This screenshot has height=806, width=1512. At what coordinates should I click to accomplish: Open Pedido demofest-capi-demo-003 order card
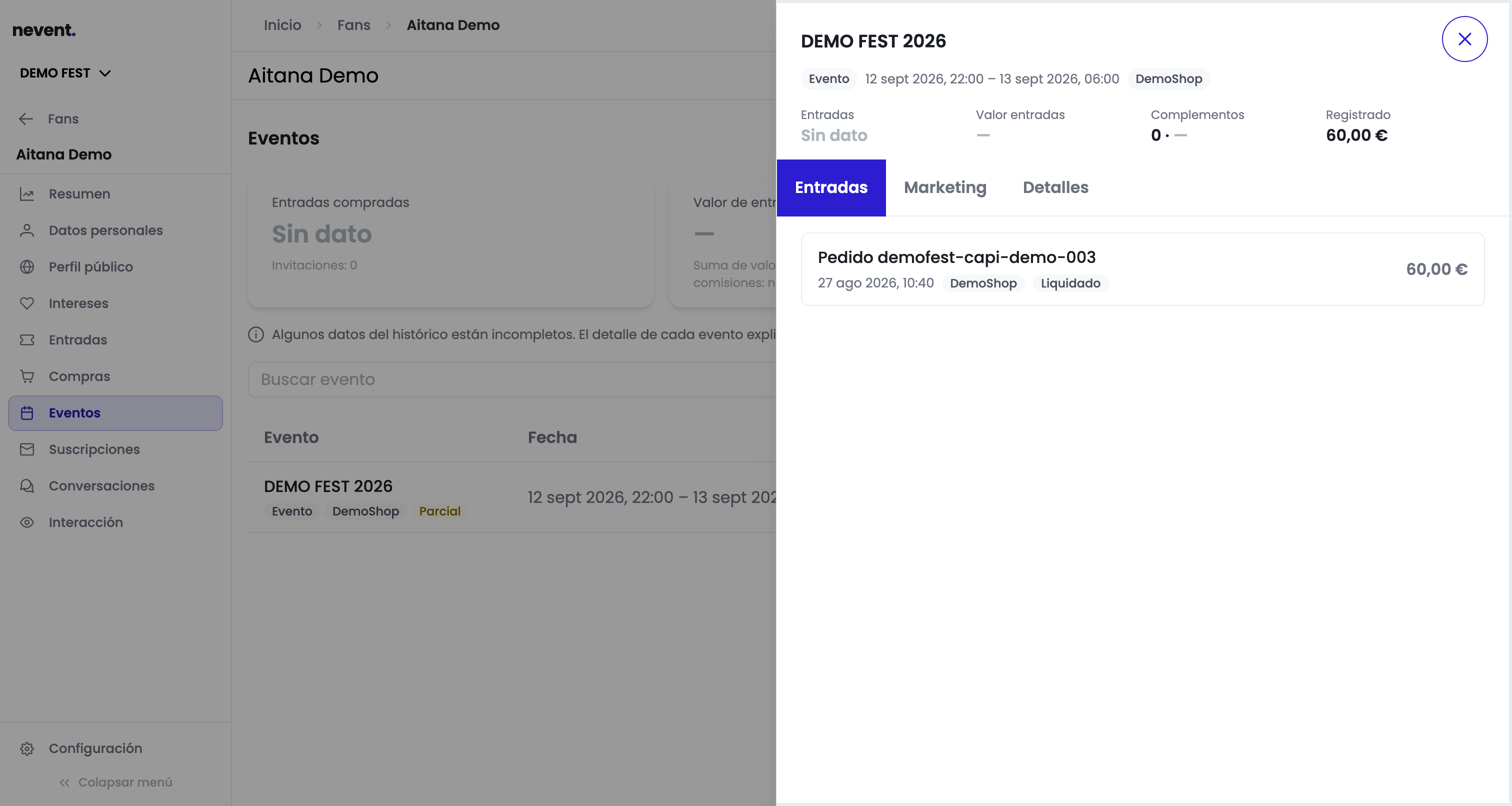coord(1142,269)
